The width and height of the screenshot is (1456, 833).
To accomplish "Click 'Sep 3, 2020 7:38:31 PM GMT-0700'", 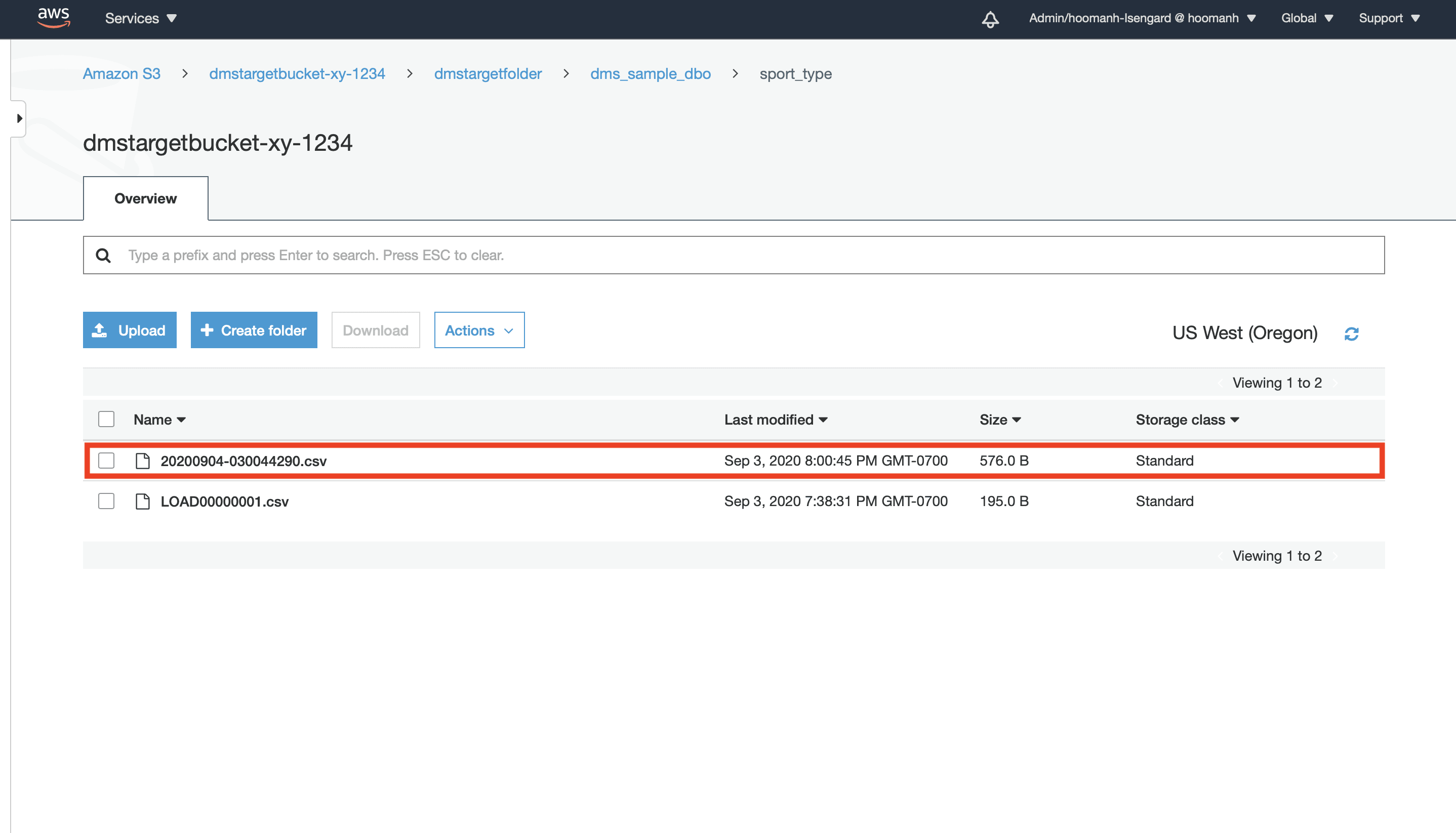I will [x=836, y=501].
